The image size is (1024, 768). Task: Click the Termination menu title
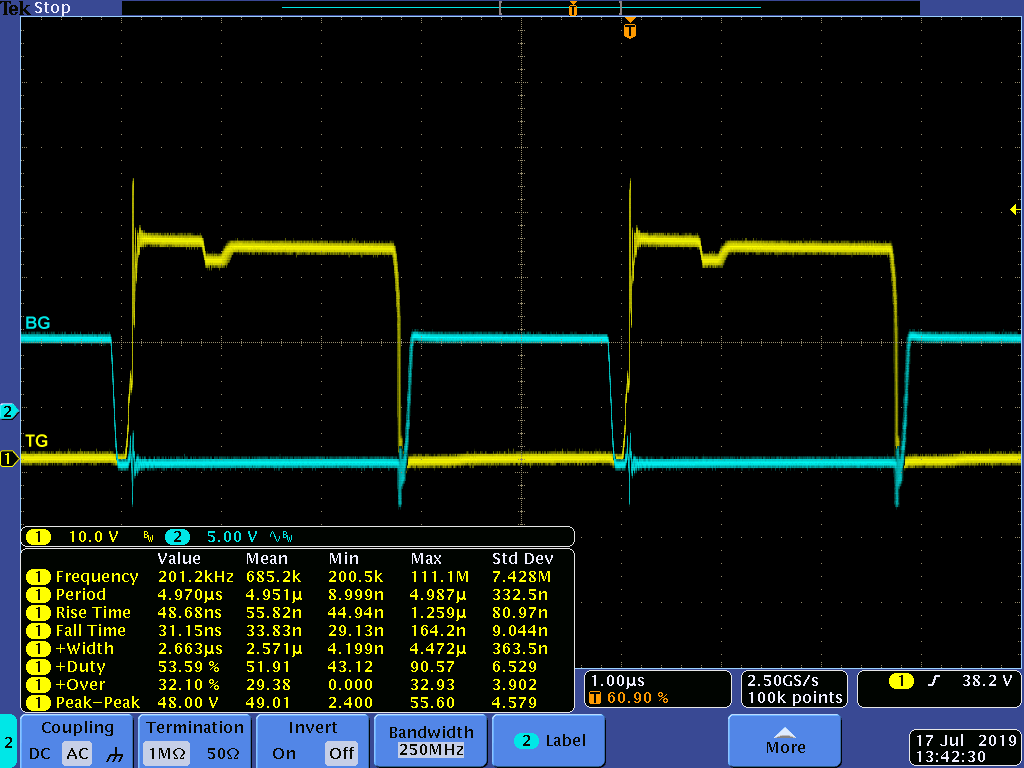pyautogui.click(x=195, y=728)
